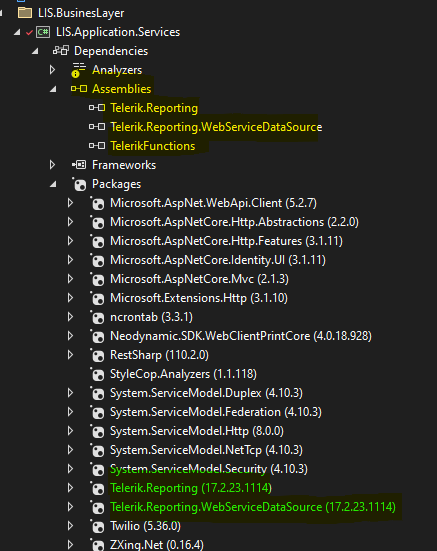Screen dimensions: 437x551
Task: Select Microsoft.AspNetCore.Identity.UI (3.1.11) text
Action: pyautogui.click(x=218, y=260)
